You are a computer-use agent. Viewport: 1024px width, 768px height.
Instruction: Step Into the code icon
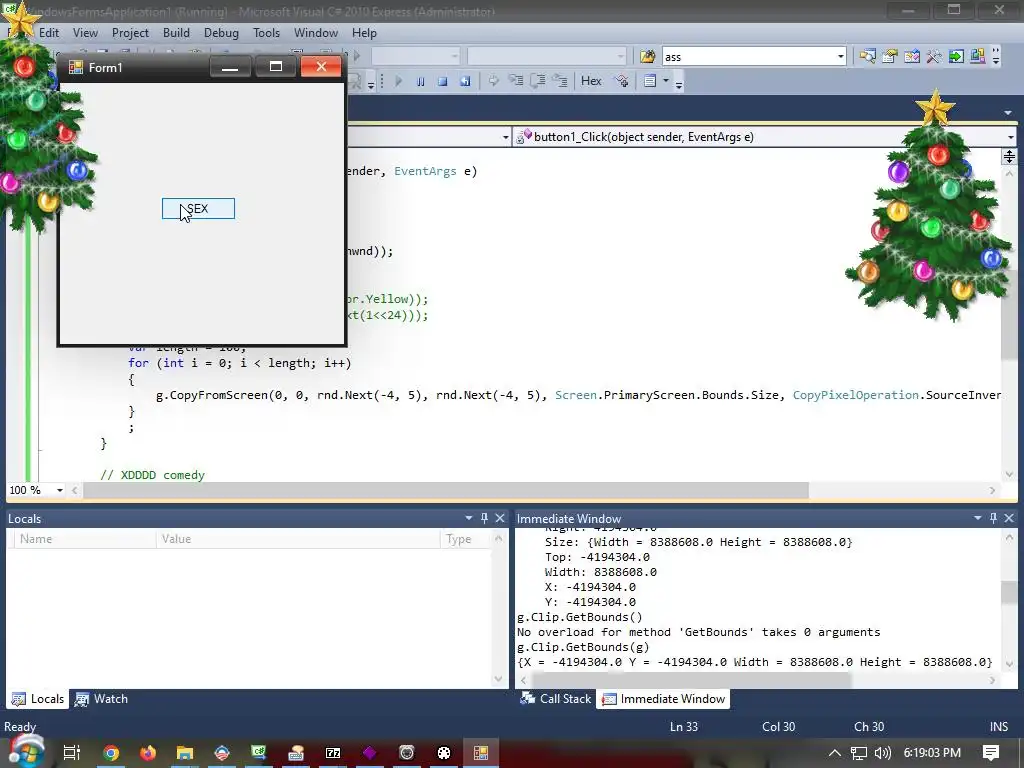(x=516, y=81)
